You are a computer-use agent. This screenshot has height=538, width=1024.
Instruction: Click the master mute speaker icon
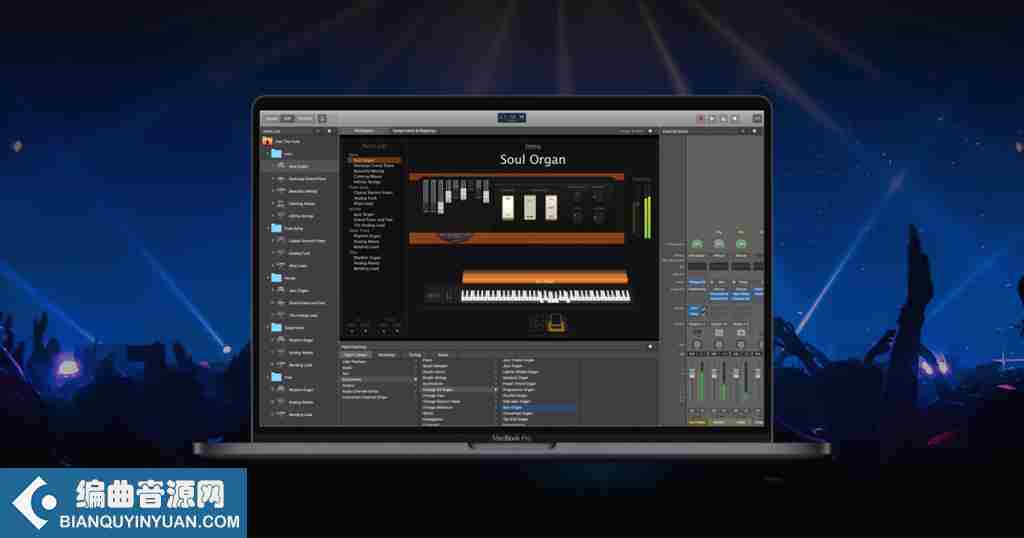[735, 119]
